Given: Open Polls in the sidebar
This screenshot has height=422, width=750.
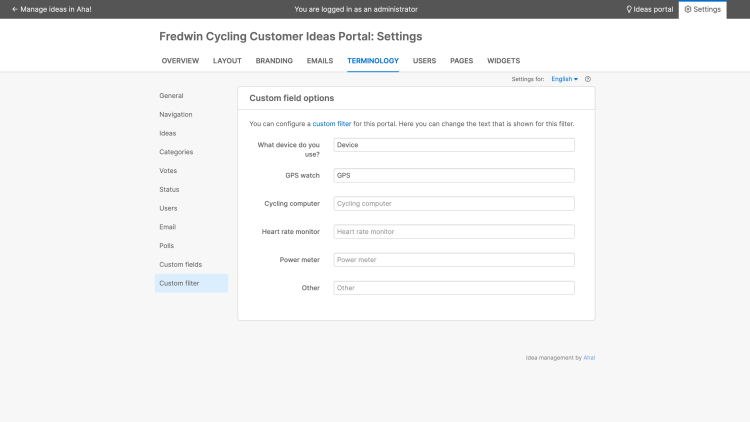Looking at the screenshot, I should (x=167, y=245).
